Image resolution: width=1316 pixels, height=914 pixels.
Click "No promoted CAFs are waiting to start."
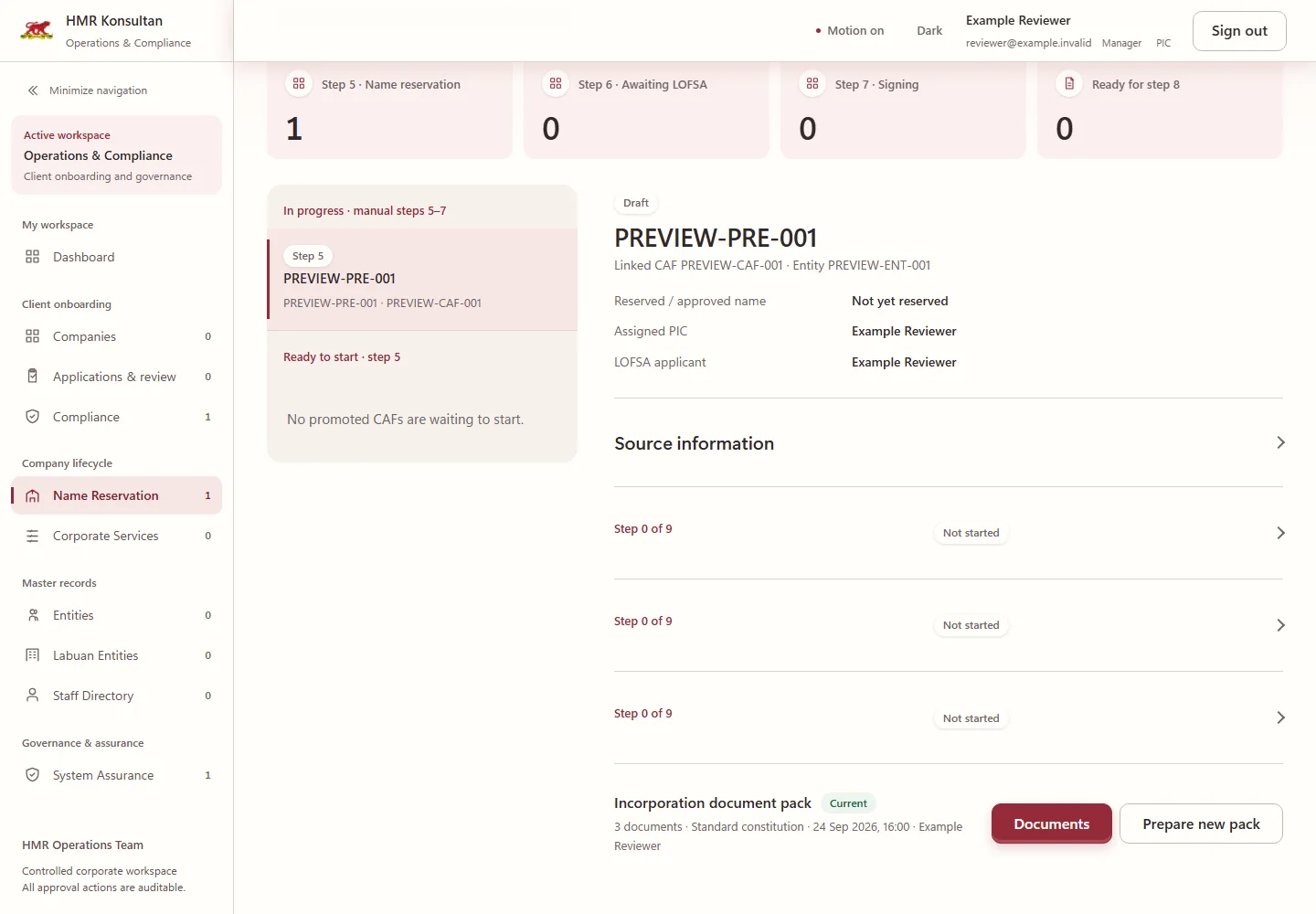point(405,420)
